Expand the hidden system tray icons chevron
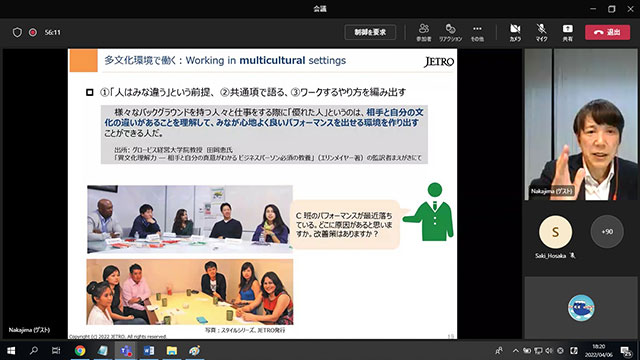Screen dimensions: 640x360 [516, 351]
